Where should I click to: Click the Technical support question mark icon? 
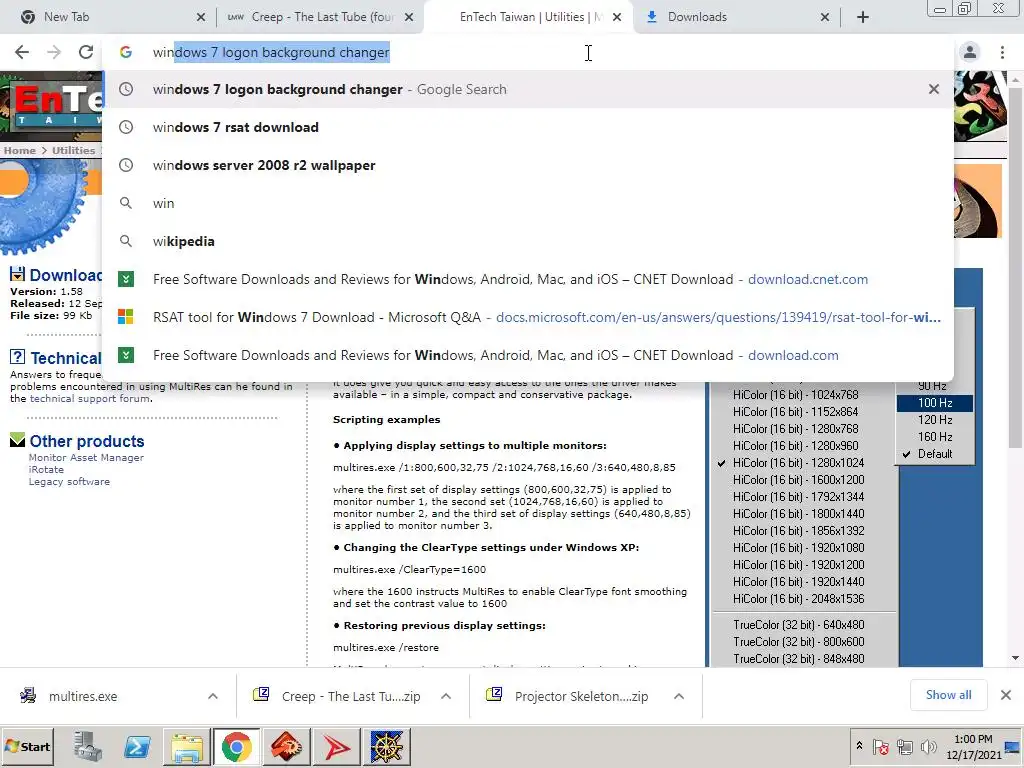tap(18, 357)
